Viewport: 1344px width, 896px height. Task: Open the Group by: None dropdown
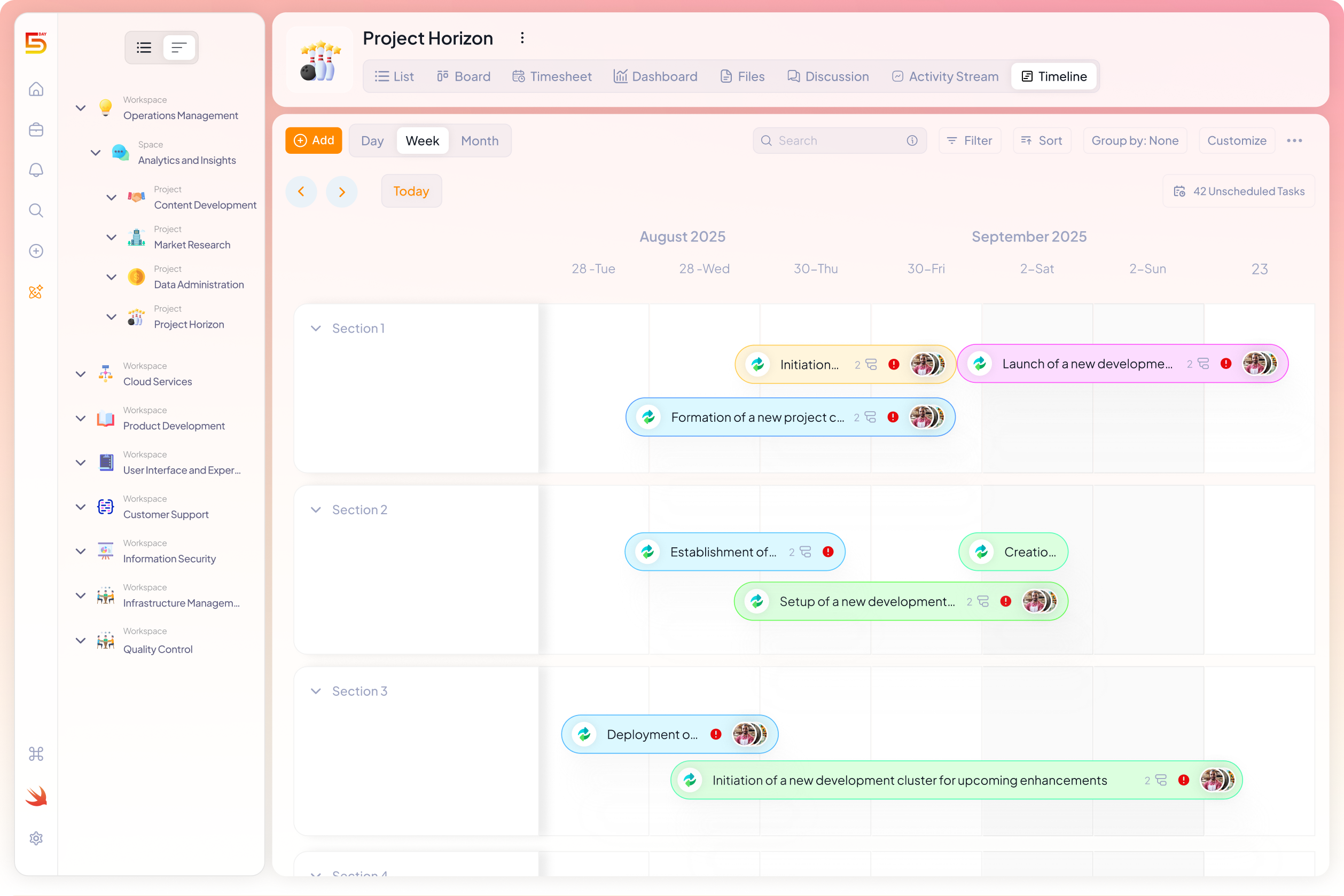point(1135,140)
